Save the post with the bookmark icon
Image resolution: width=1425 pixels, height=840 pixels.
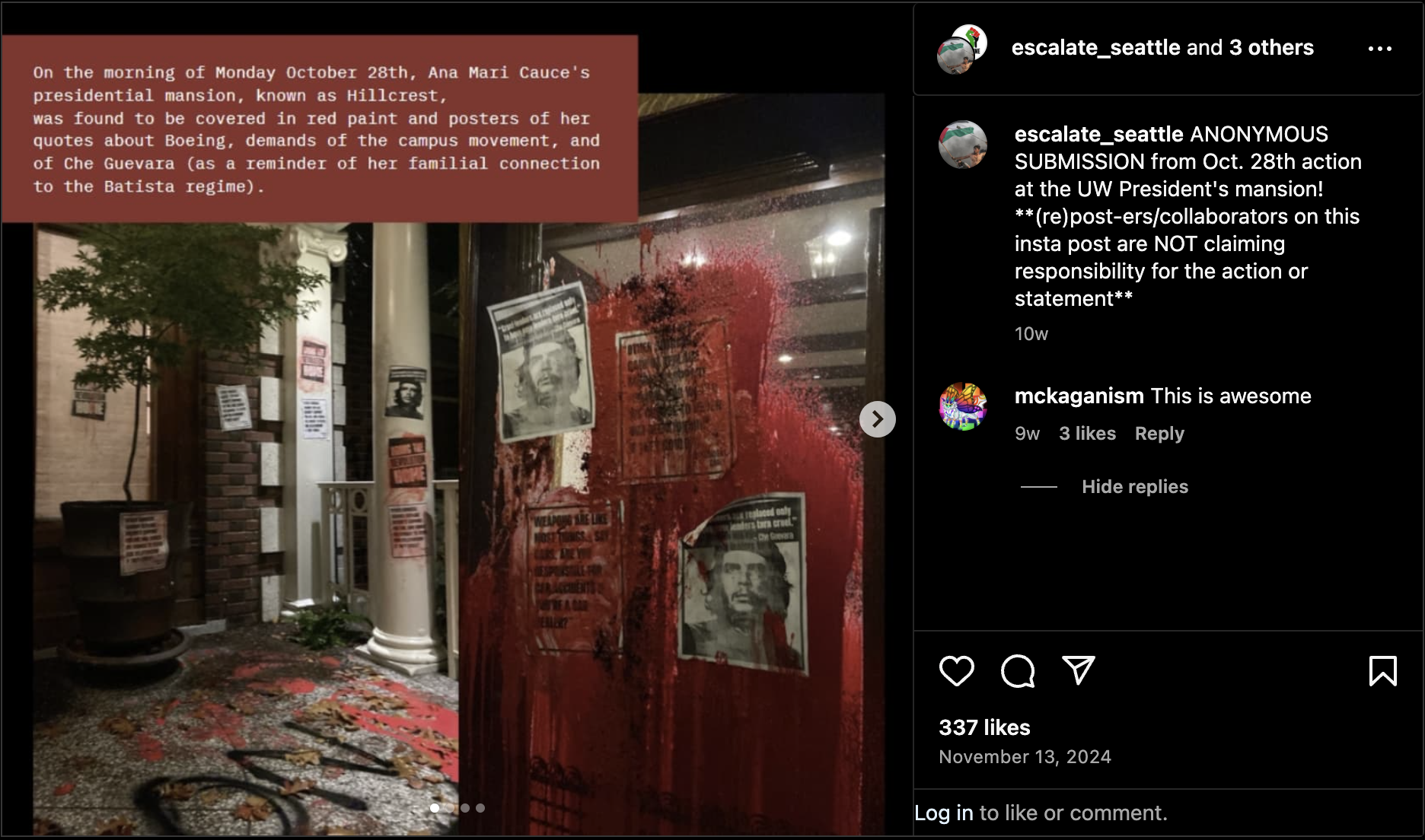(1382, 670)
